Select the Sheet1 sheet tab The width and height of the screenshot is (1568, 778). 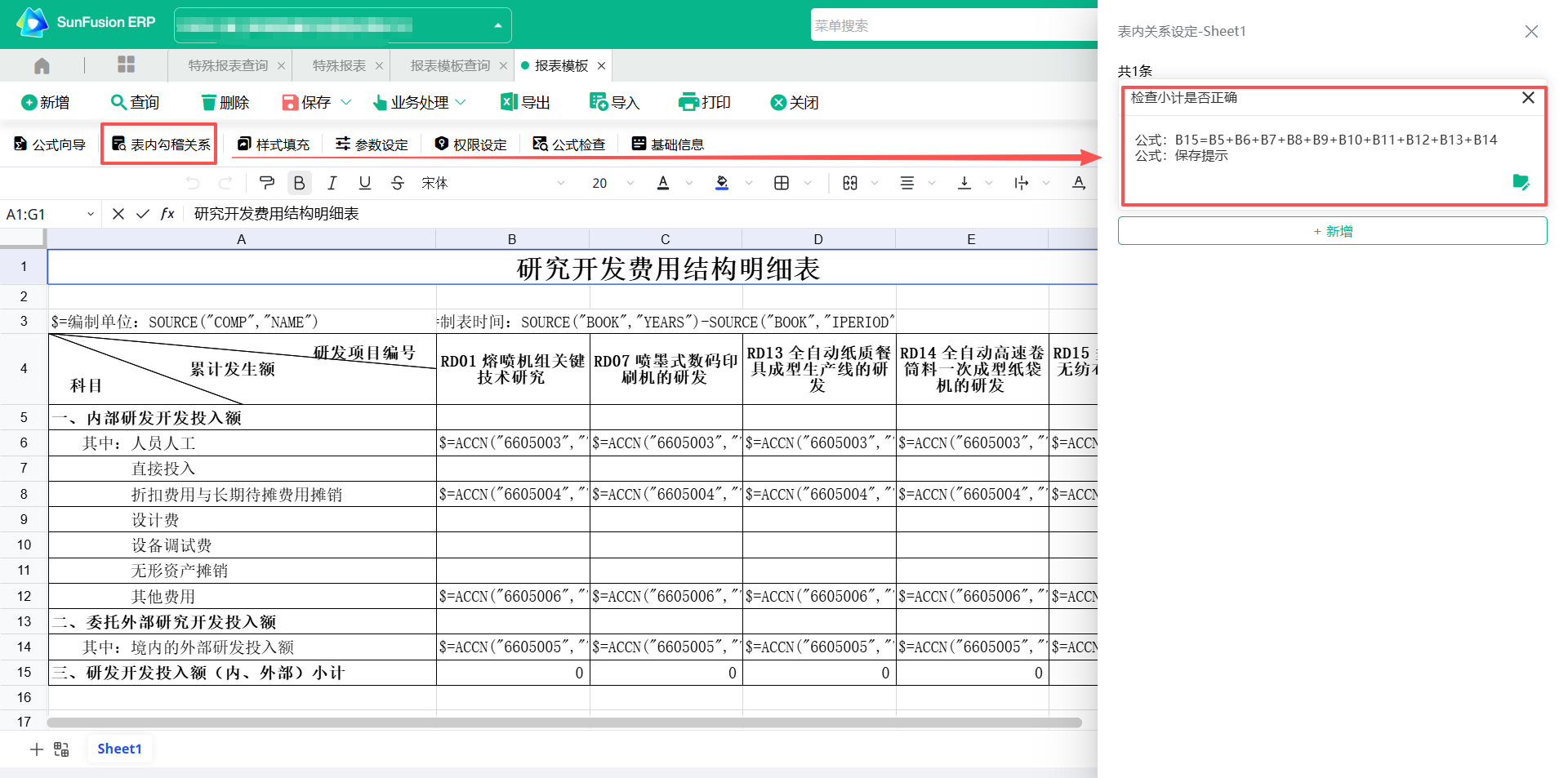tap(119, 749)
